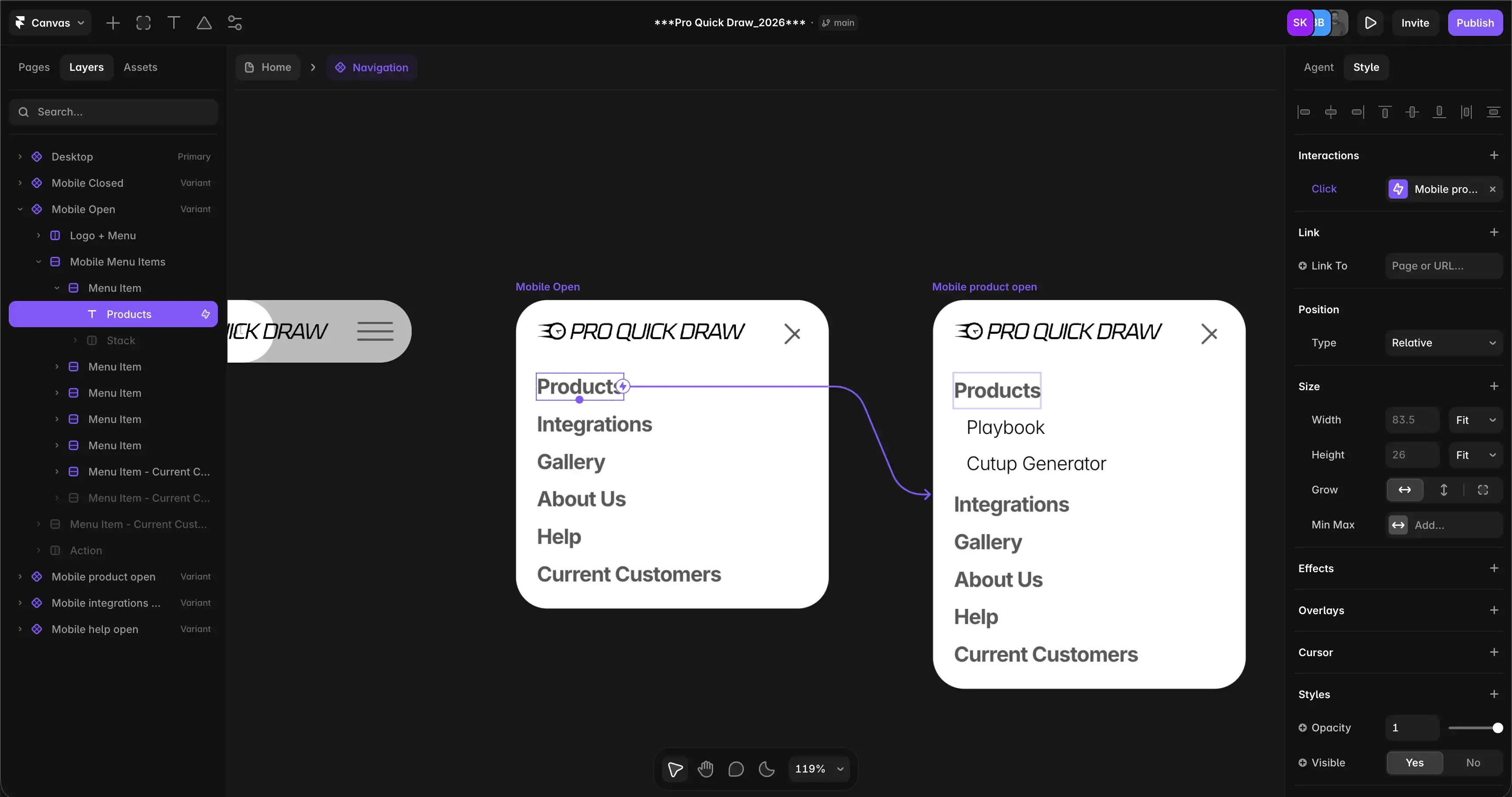Open the 119% zoom dropdown
Screen dimensions: 1512x797
pyautogui.click(x=819, y=769)
